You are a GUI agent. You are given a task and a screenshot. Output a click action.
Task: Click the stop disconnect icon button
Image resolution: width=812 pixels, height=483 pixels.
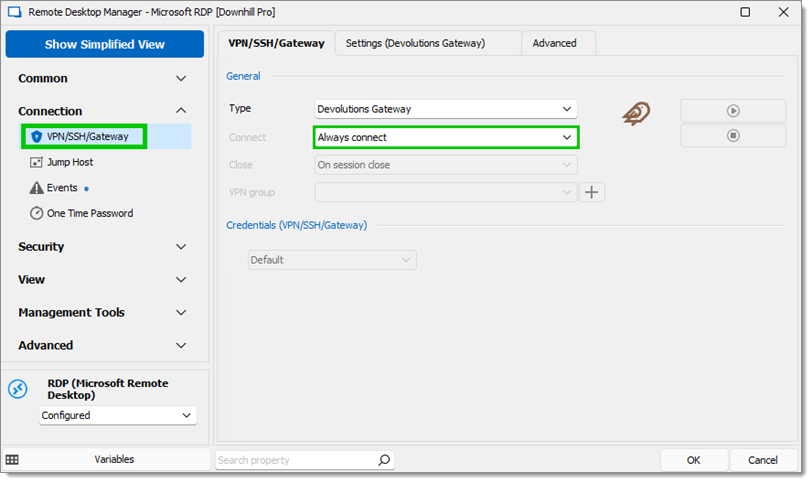coord(733,136)
